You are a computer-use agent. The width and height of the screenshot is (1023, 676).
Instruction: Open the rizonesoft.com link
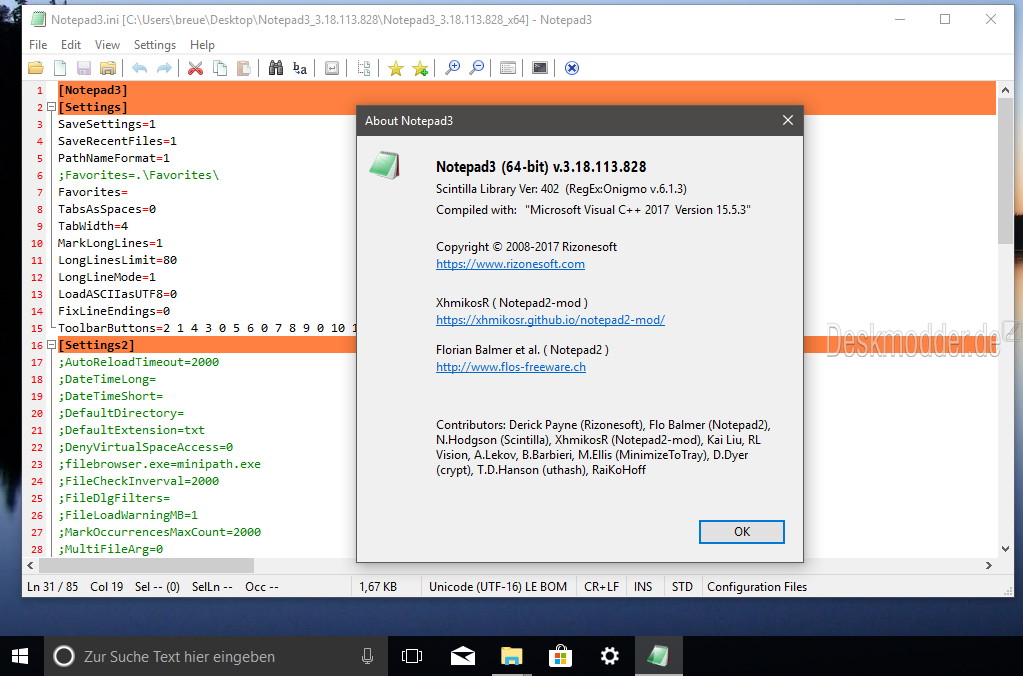click(510, 264)
